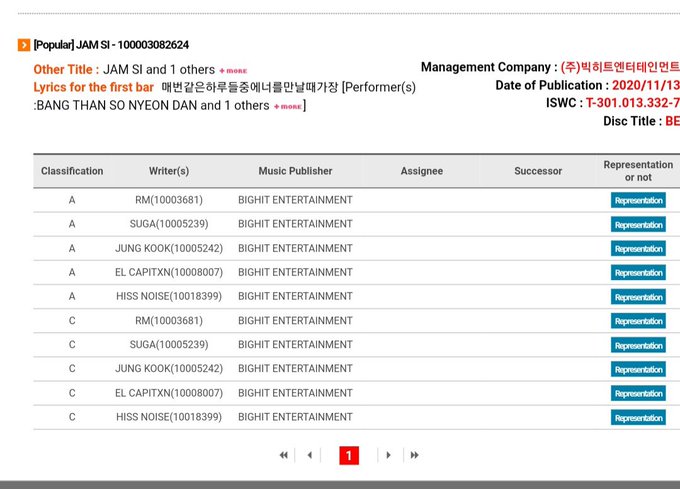Select writer RM(10003681) in classification A row

[x=169, y=200]
